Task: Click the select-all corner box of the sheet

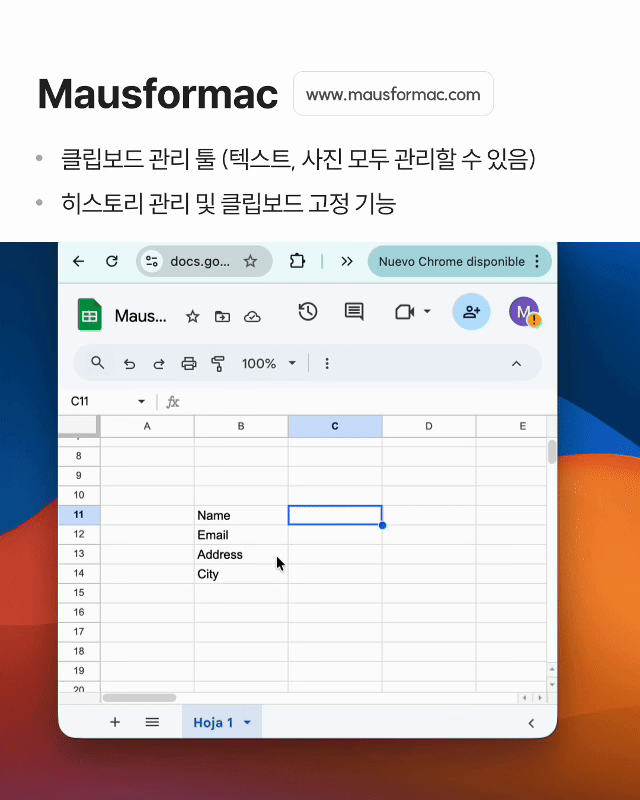Action: click(79, 426)
